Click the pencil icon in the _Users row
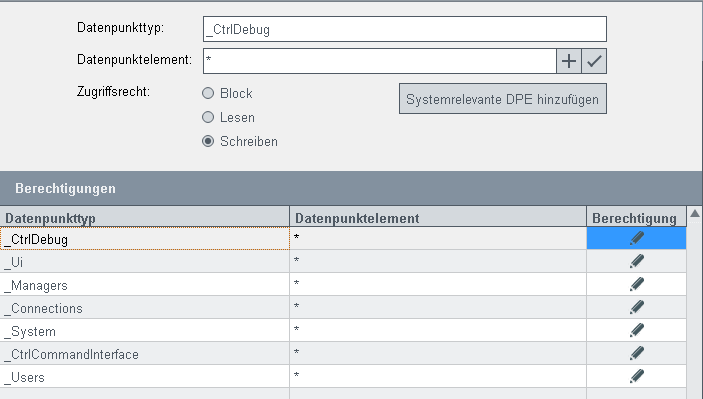This screenshot has width=703, height=399. (636, 376)
